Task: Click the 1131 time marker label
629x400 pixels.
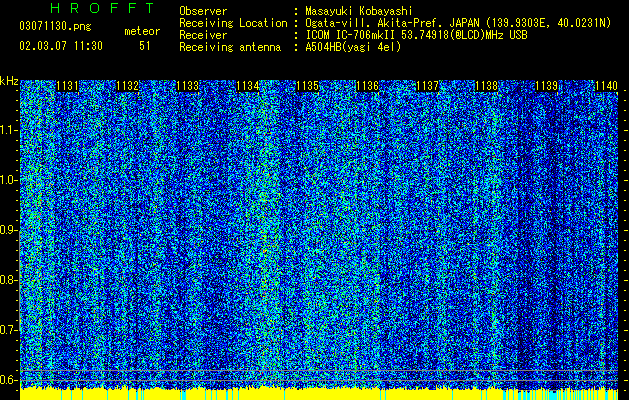Action: 67,86
